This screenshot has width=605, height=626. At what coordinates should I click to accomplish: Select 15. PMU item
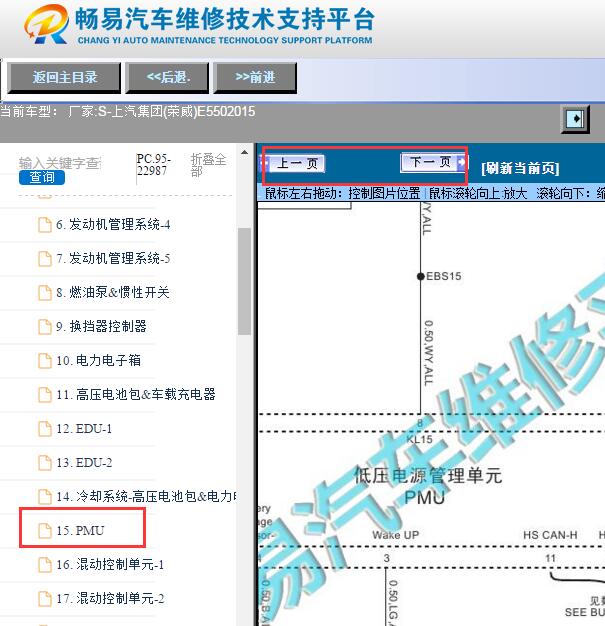80,531
